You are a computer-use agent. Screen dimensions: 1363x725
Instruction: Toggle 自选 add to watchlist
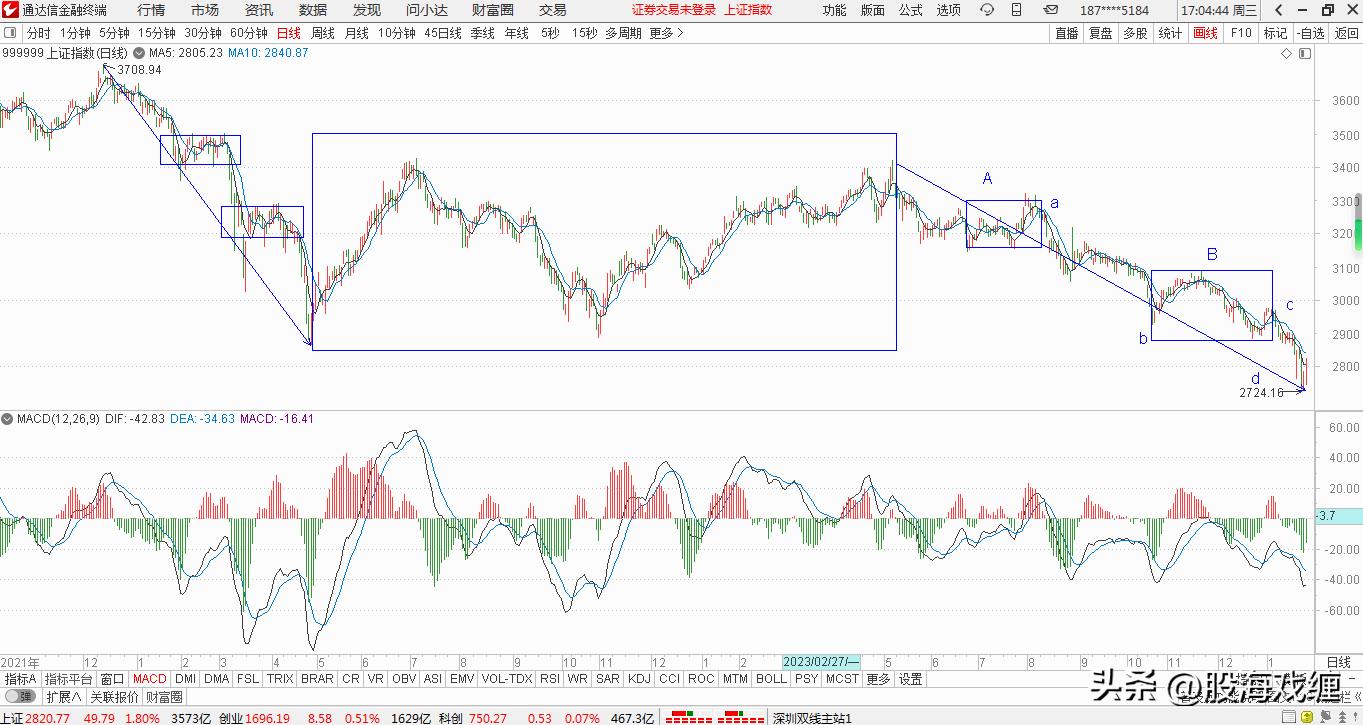click(1310, 33)
